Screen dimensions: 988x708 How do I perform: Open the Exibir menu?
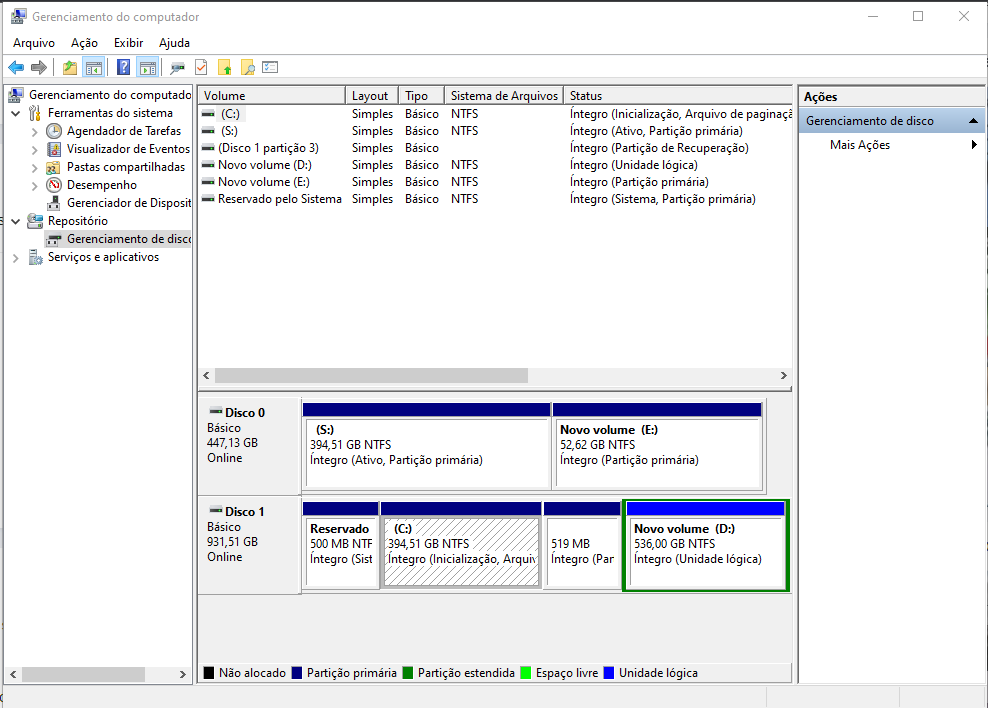pyautogui.click(x=129, y=43)
